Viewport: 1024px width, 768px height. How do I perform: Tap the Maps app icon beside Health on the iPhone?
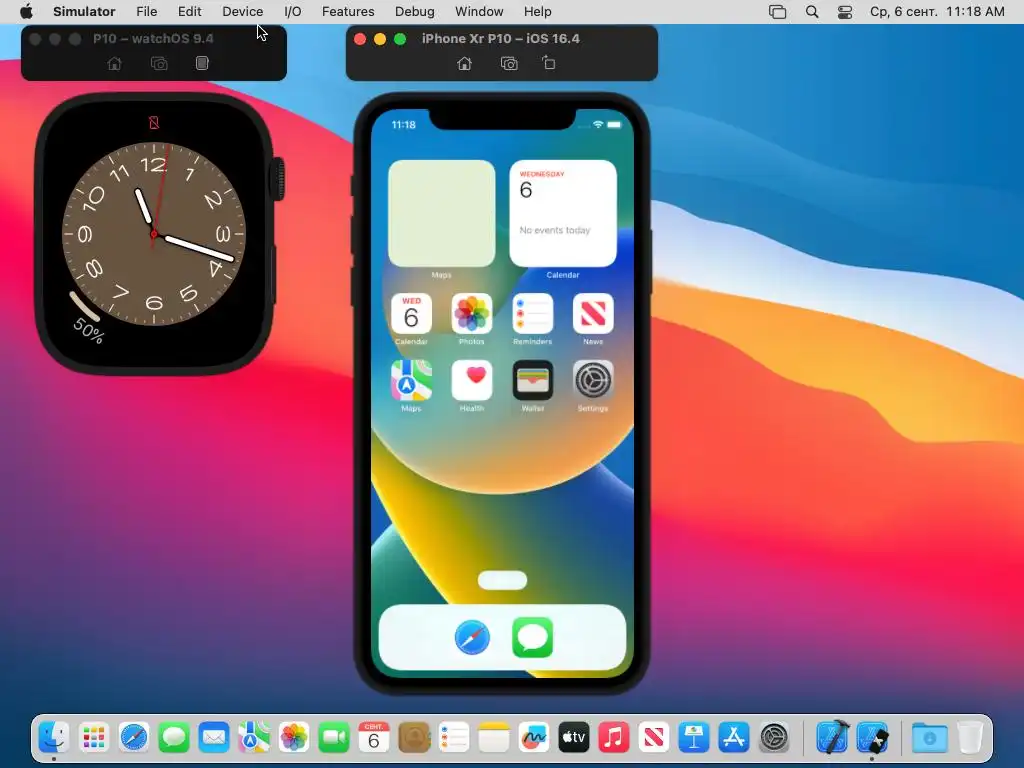[x=411, y=380]
